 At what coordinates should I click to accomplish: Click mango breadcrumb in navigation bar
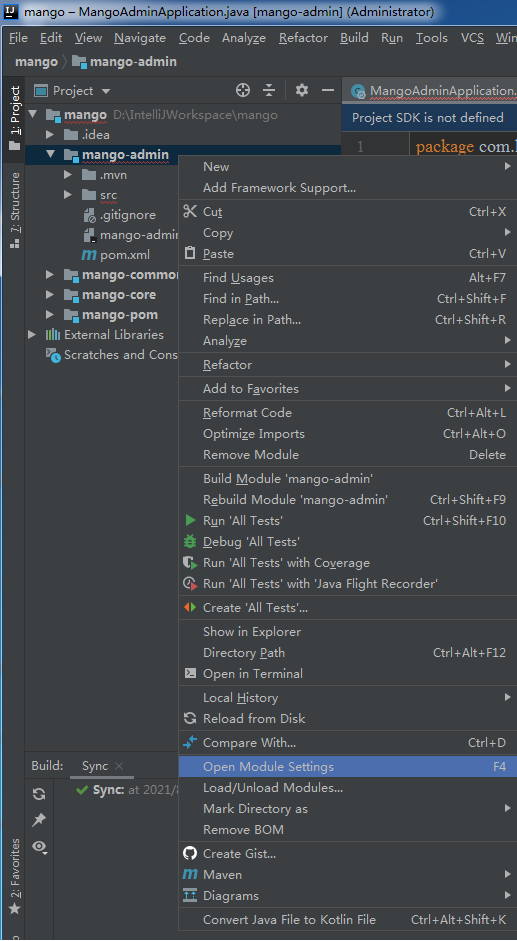(36, 62)
